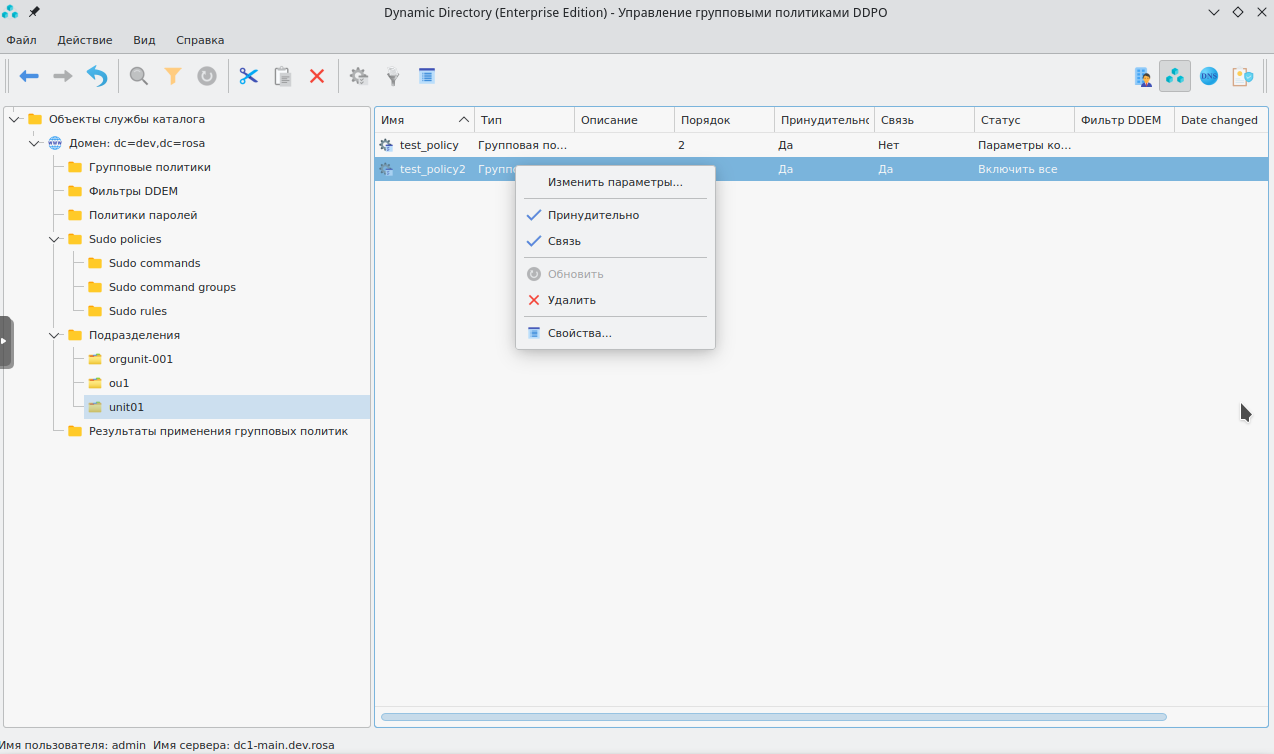
Task: Click the scissors cut icon
Action: (249, 76)
